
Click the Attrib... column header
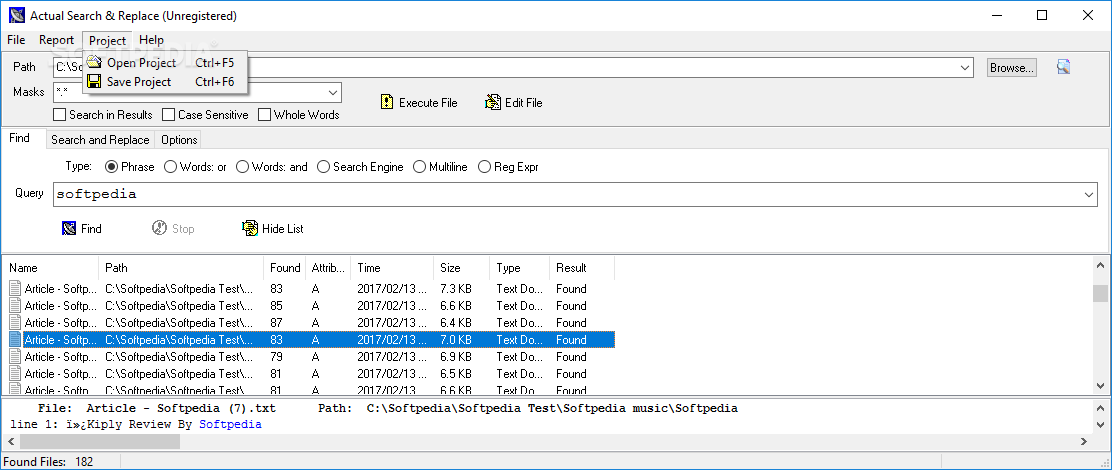tap(328, 268)
